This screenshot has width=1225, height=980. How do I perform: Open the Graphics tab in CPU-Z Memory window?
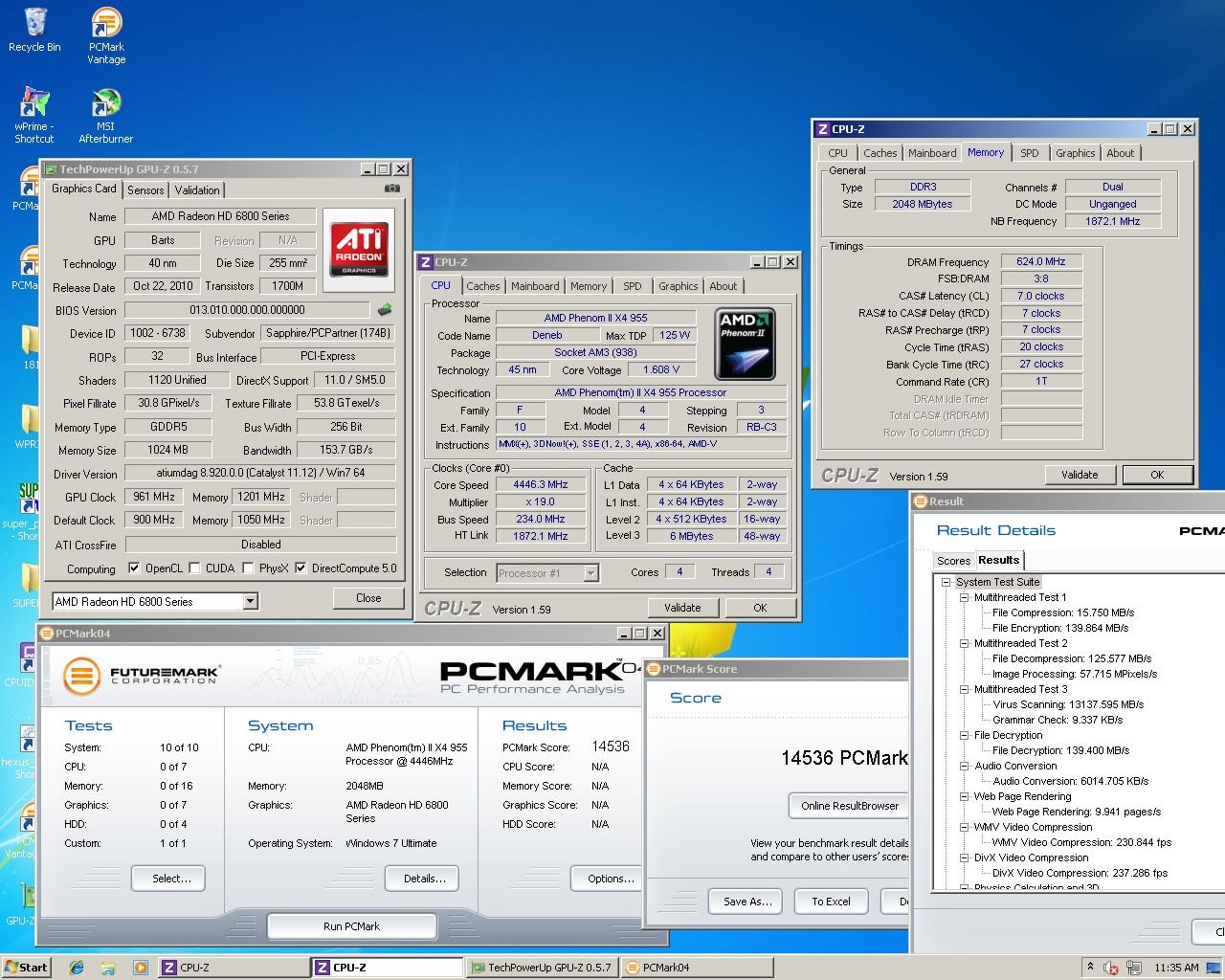[1075, 153]
